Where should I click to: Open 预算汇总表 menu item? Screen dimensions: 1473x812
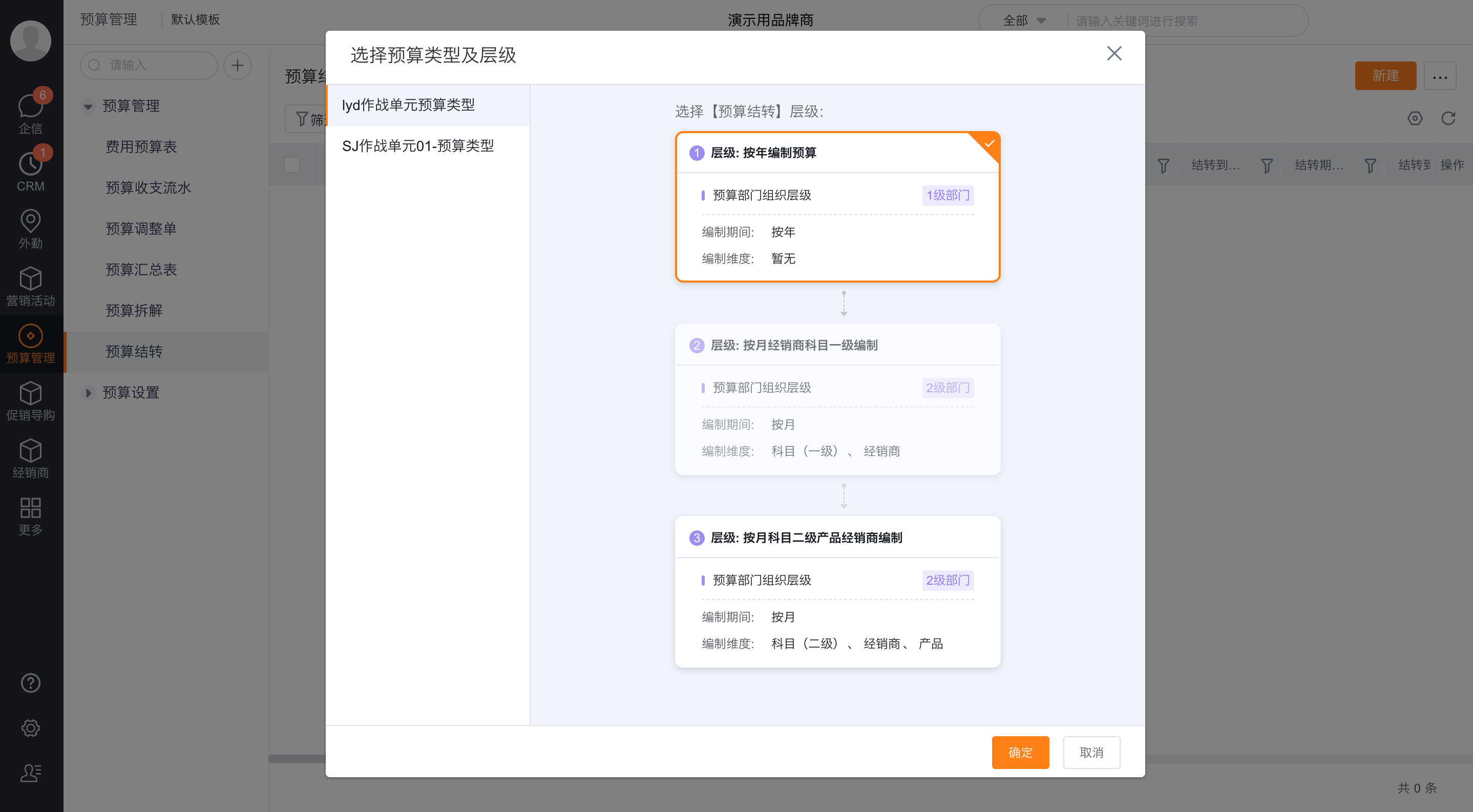pos(166,270)
